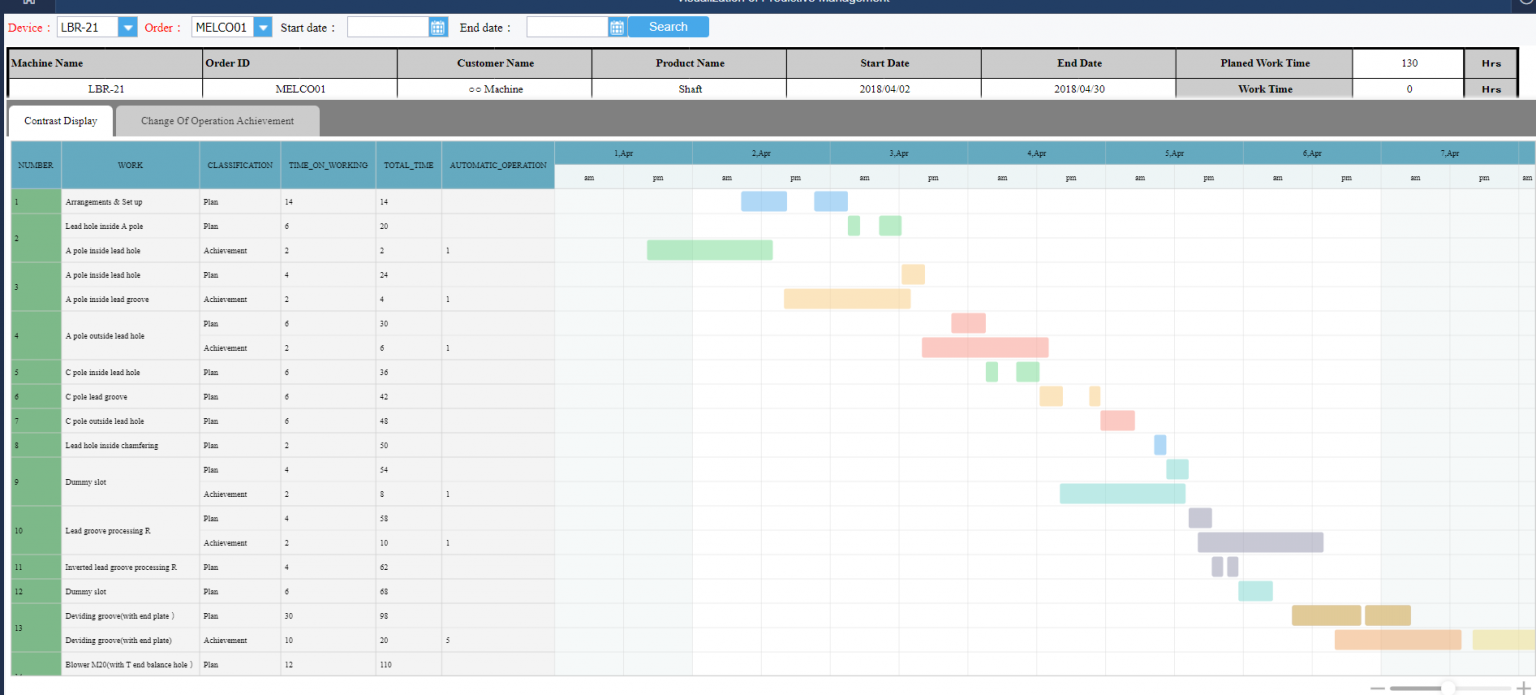The height and width of the screenshot is (695, 1536).
Task: Open the Order dropdown showing MELCO01
Action: click(264, 28)
